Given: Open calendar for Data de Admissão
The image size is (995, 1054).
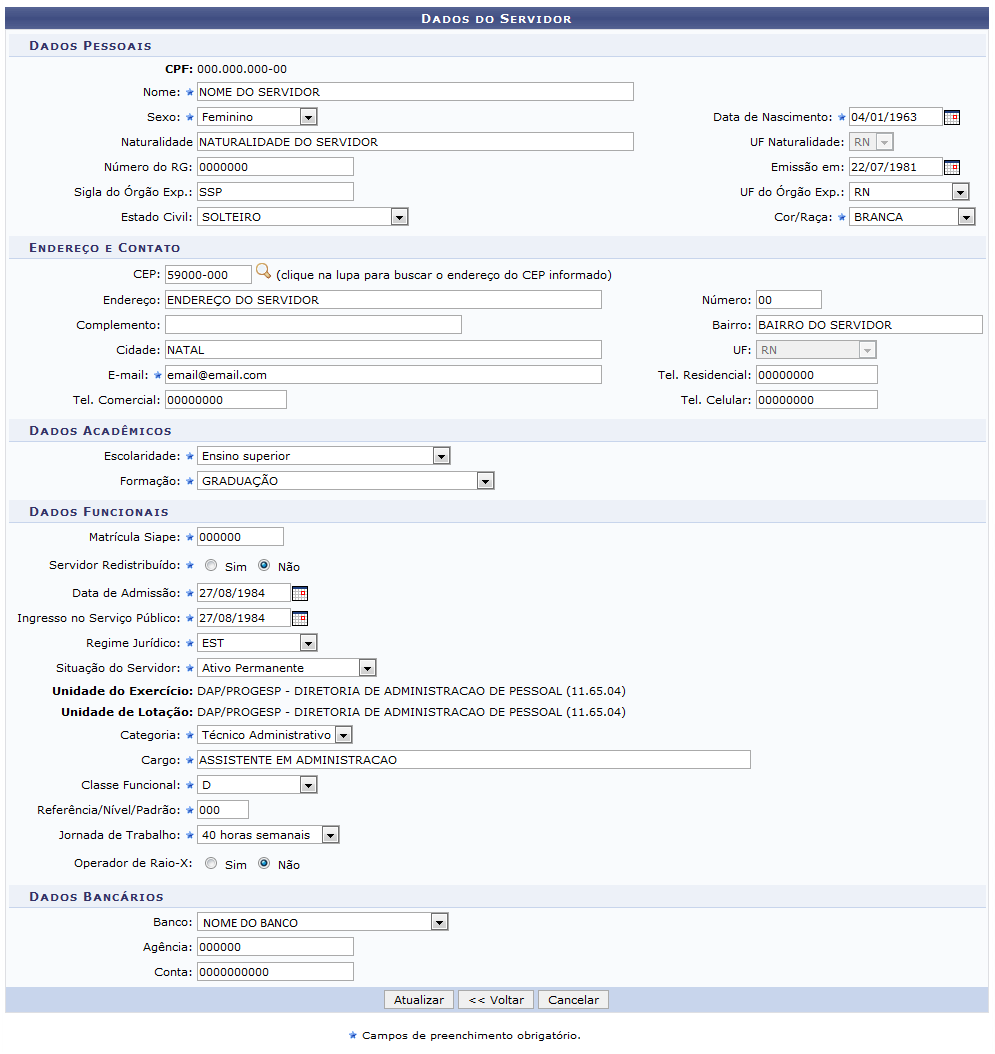Looking at the screenshot, I should [300, 594].
